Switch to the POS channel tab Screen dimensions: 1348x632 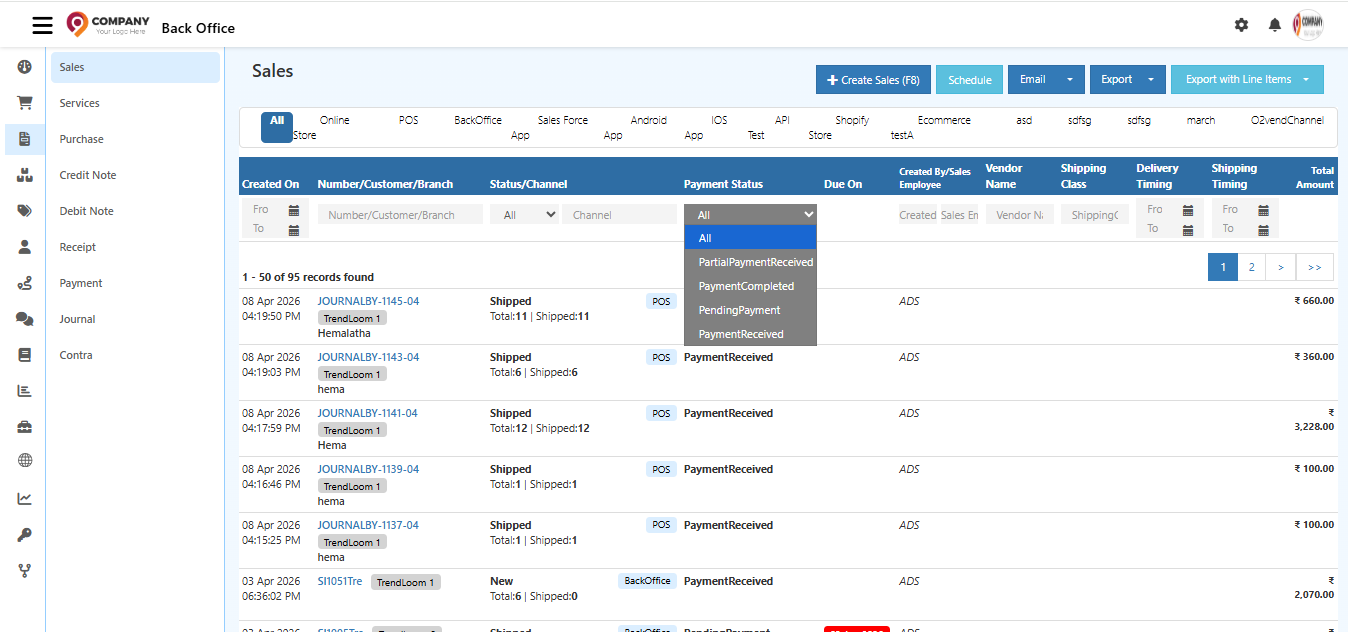coord(408,119)
